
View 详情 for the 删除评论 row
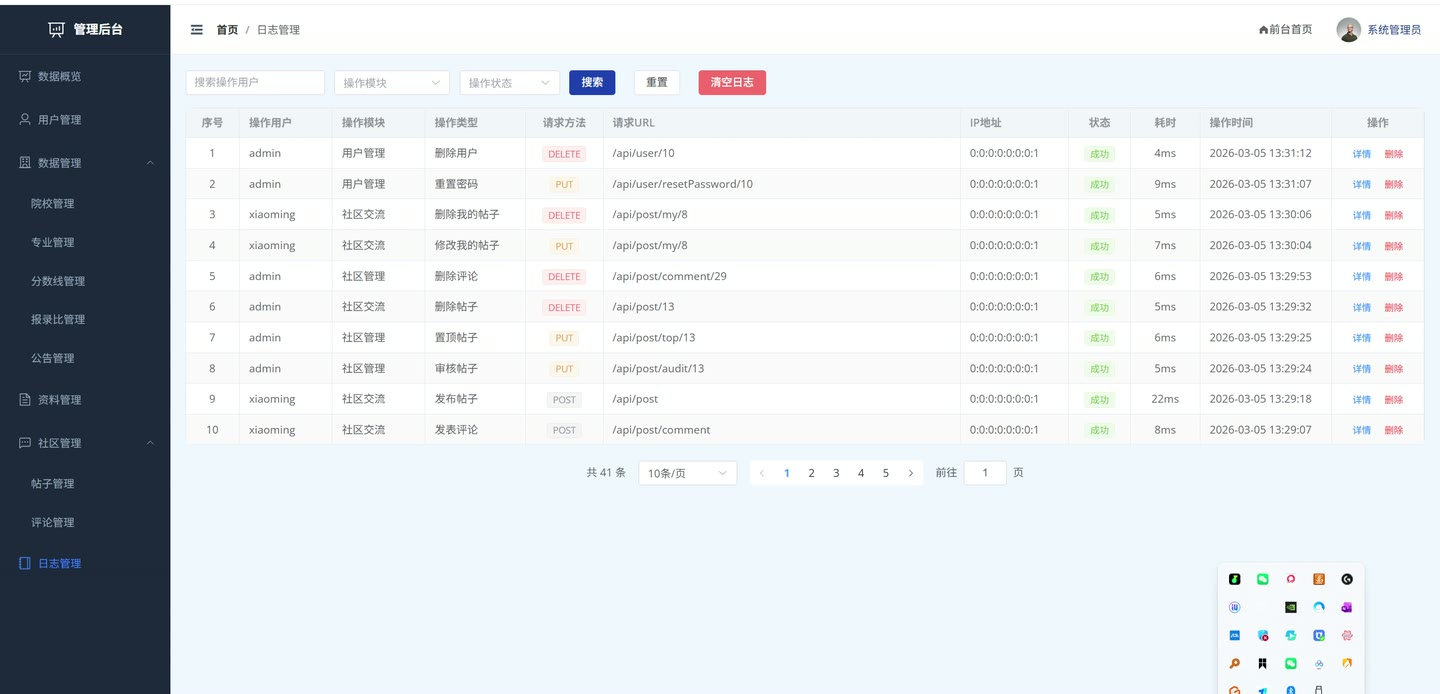1362,277
